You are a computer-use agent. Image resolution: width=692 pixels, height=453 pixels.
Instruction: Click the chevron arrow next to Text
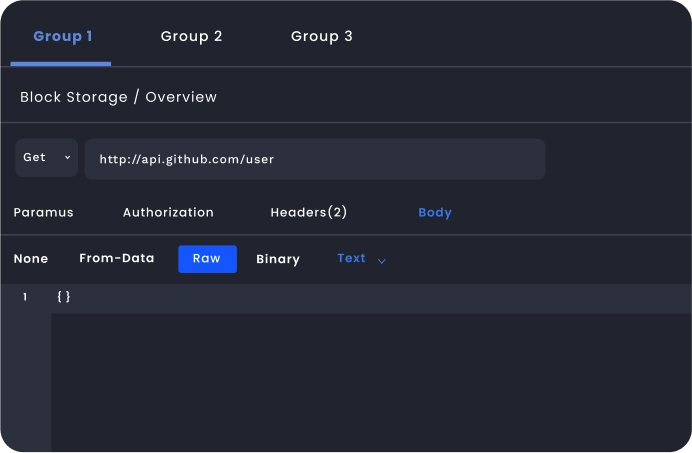tap(381, 260)
